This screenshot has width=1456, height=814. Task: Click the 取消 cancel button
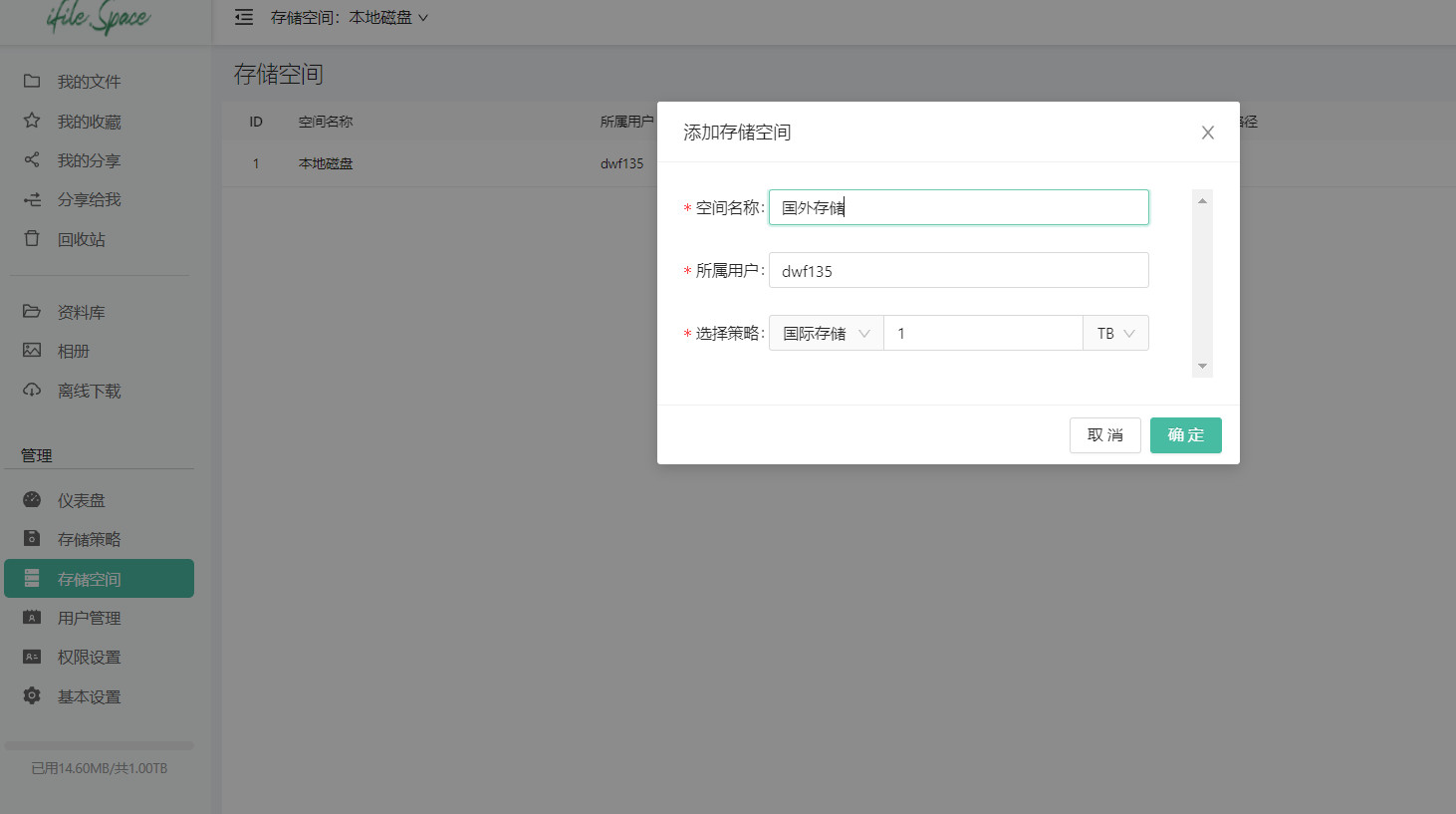coord(1105,435)
